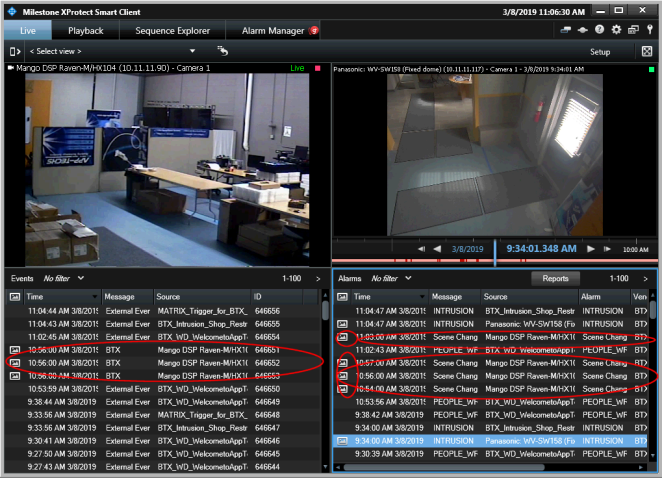Image resolution: width=662 pixels, height=478 pixels.
Task: Play reverse on Panasonic camera timeline
Action: pyautogui.click(x=437, y=249)
